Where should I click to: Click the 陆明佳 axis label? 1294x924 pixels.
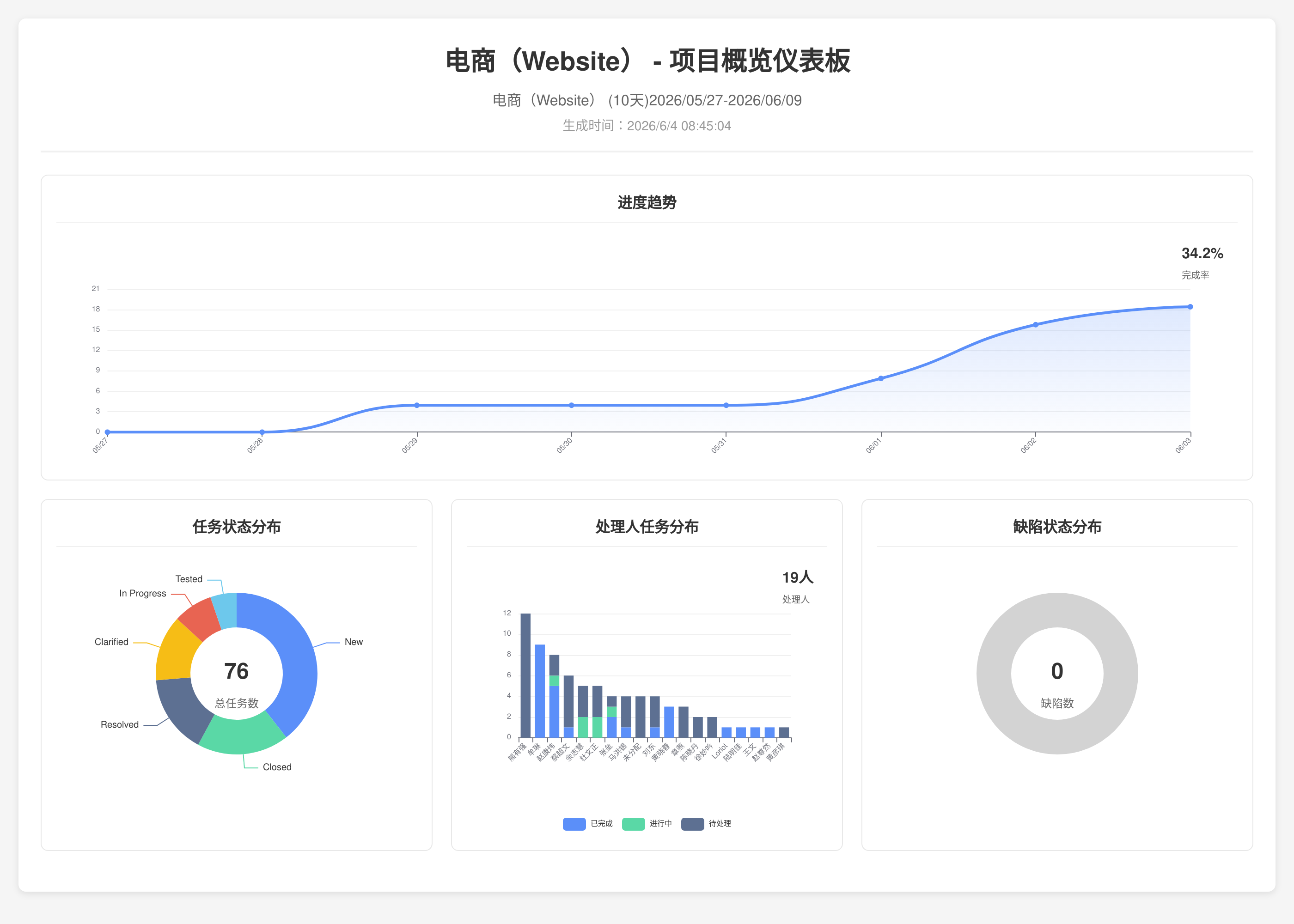pos(732,751)
